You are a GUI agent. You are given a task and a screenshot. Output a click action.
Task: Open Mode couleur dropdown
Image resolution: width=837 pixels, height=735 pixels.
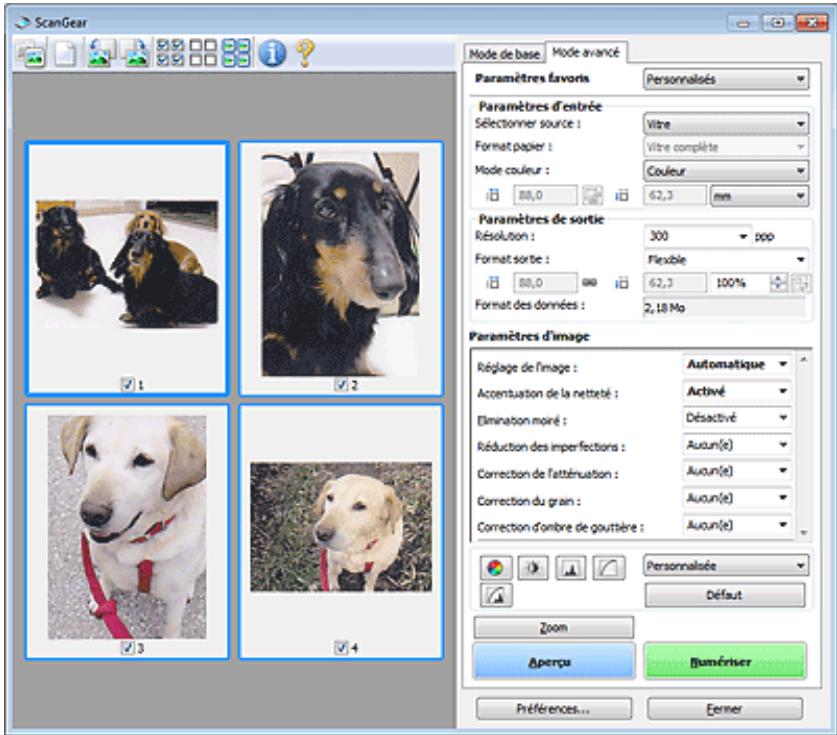(x=725, y=171)
